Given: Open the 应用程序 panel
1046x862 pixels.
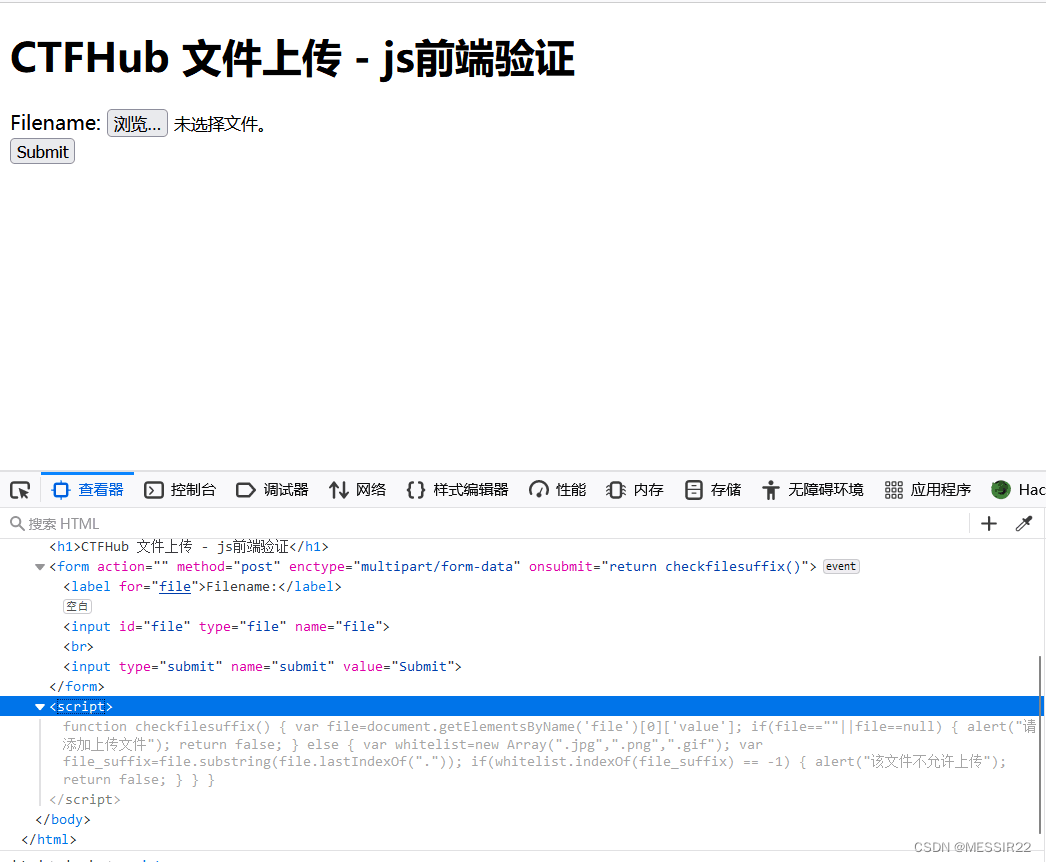Looking at the screenshot, I should click(x=928, y=490).
